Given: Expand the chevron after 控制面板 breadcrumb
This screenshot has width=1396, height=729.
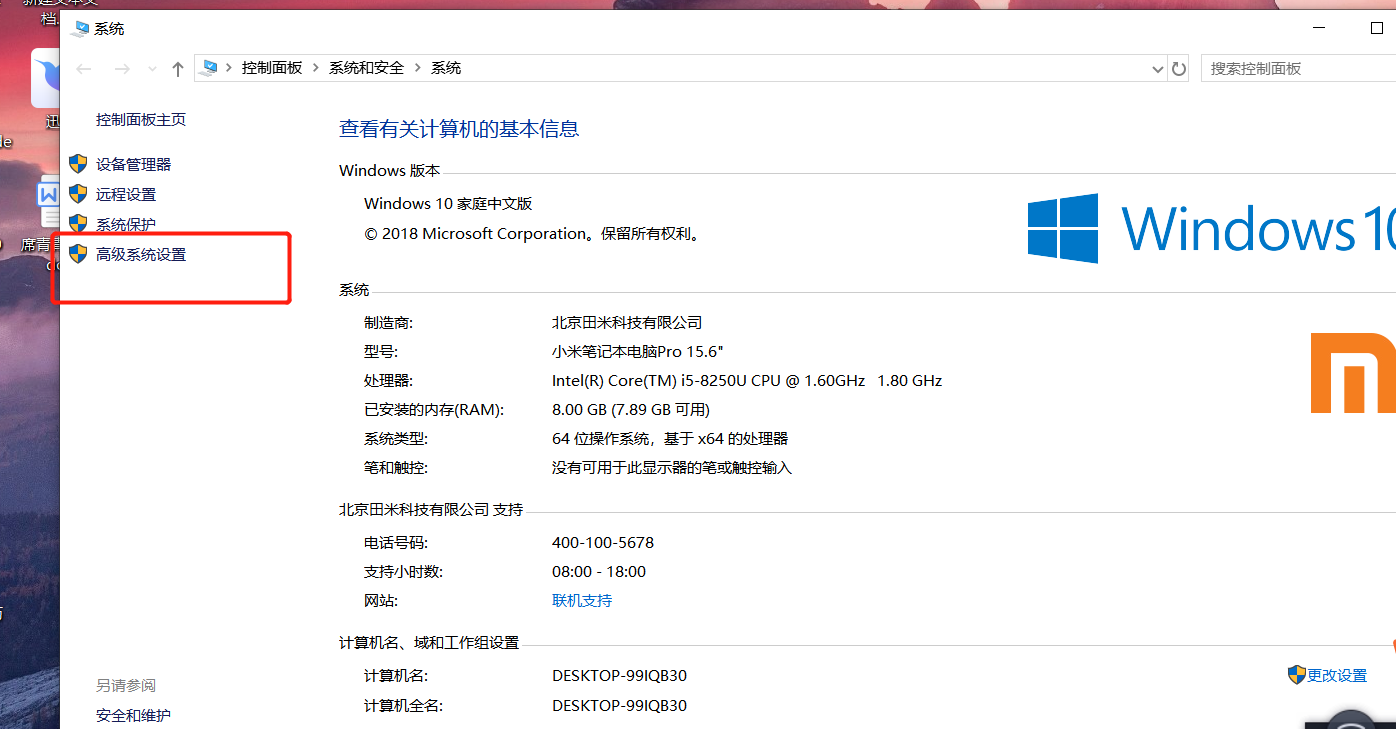Looking at the screenshot, I should pyautogui.click(x=316, y=68).
